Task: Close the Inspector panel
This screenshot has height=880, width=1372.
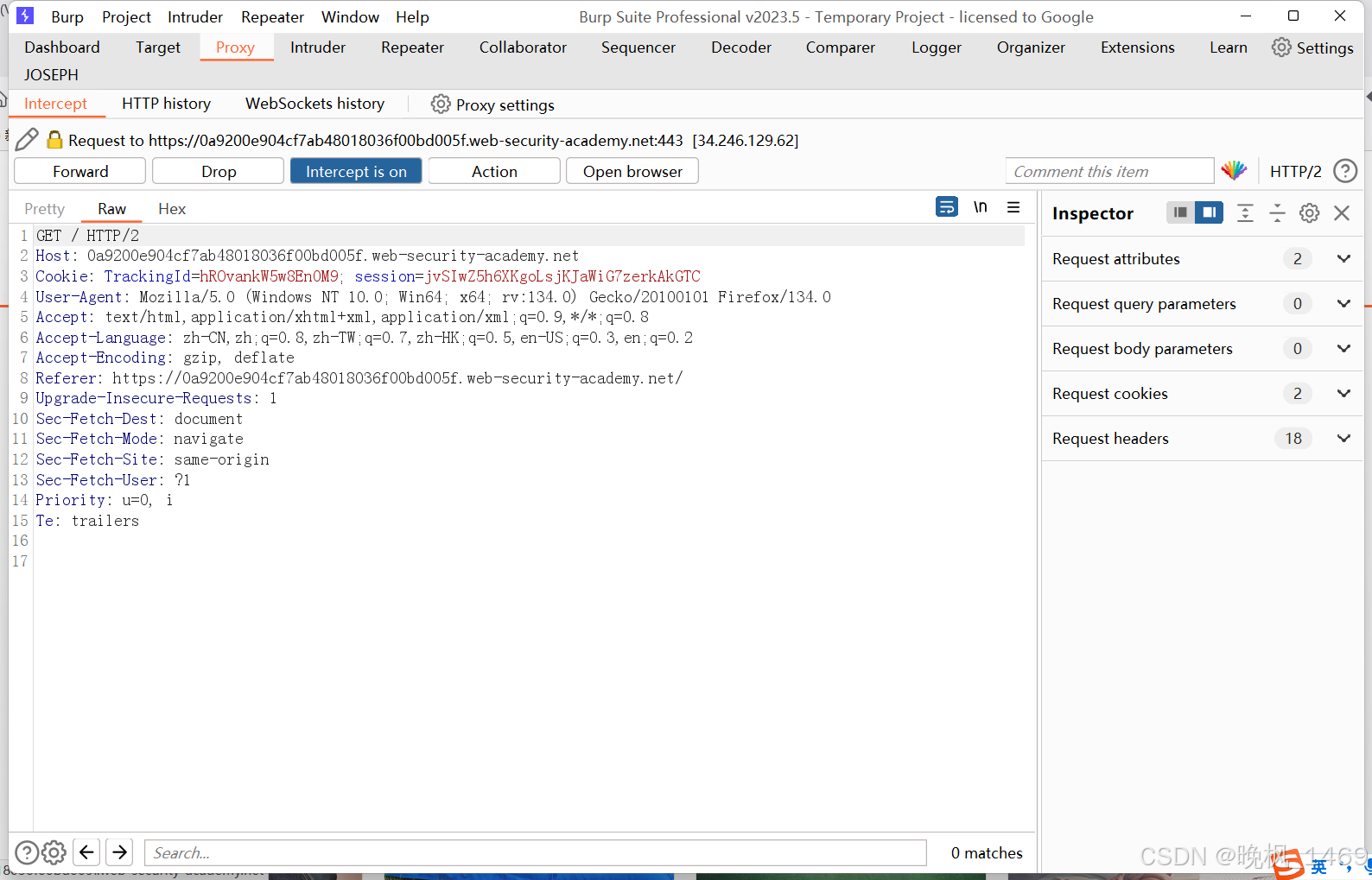Action: pos(1342,213)
